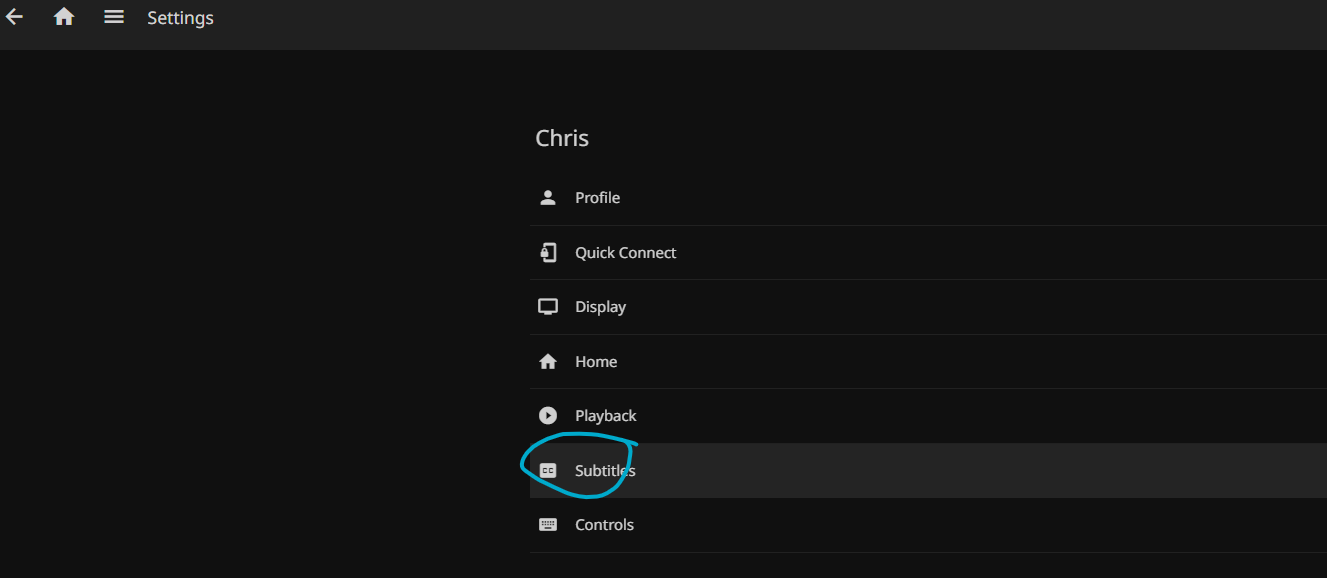
Task: Open the Profile settings entry
Action: pos(597,198)
